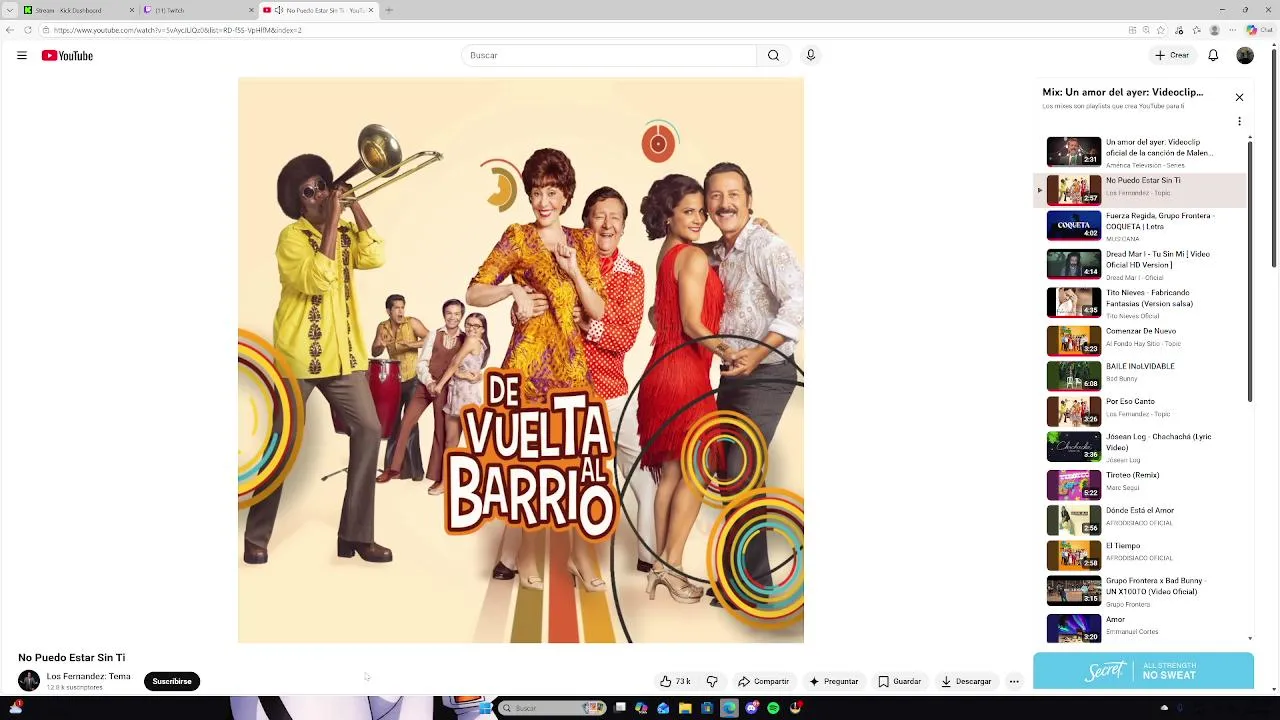Play Por Eso Canto playlist item
Viewport: 1280px width, 720px height.
[x=1140, y=410]
